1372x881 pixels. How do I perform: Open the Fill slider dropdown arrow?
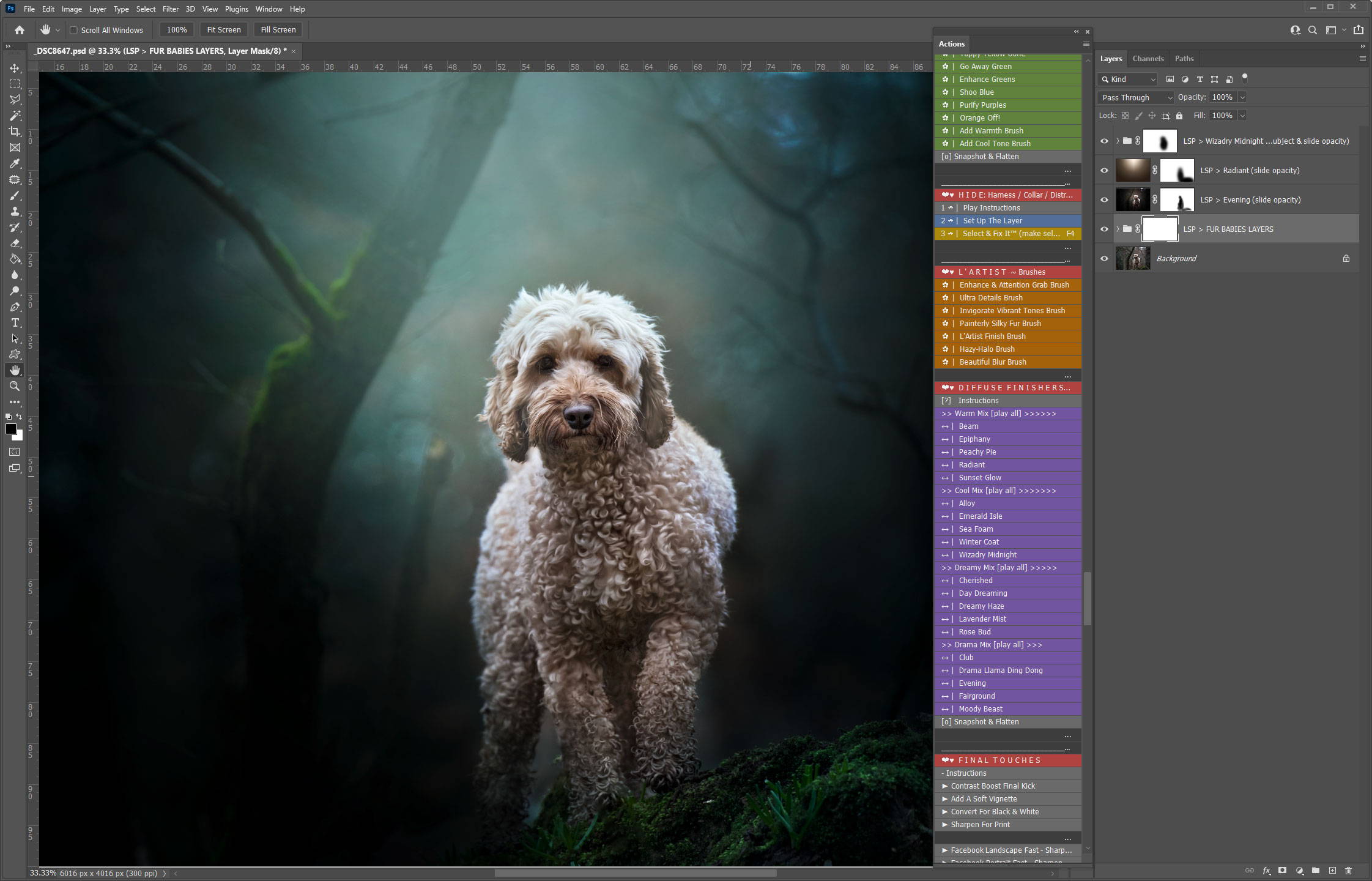pos(1242,116)
